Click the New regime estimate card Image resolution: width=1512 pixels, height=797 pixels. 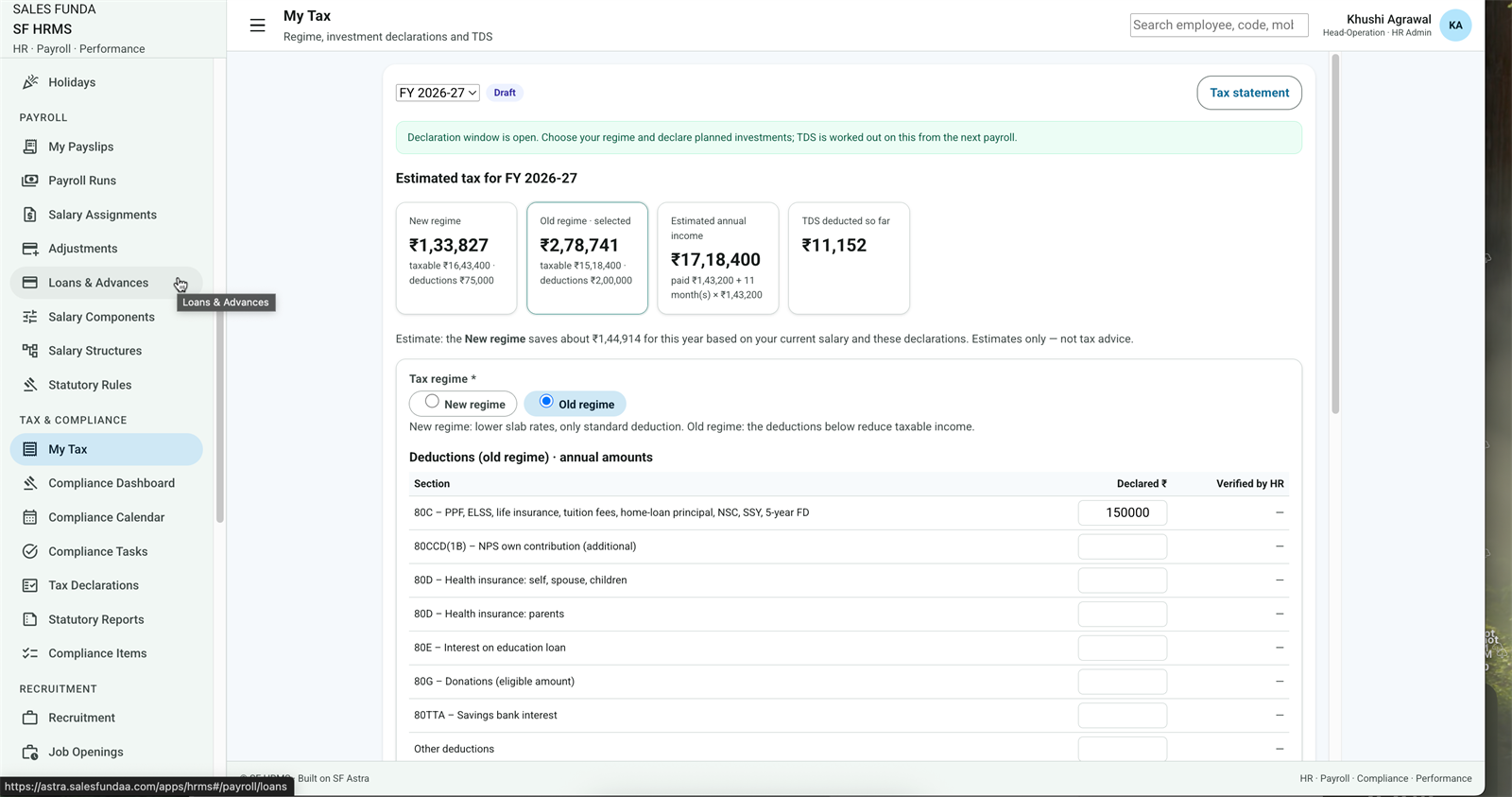click(456, 258)
